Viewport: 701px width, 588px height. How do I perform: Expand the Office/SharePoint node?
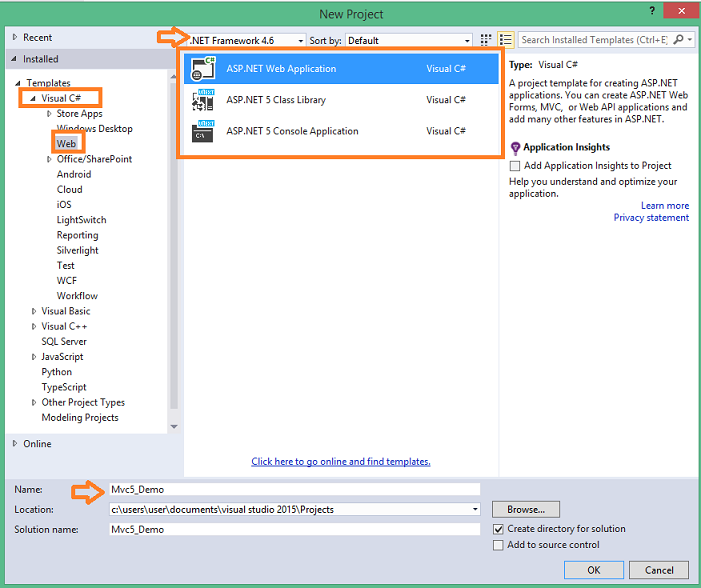click(x=49, y=159)
